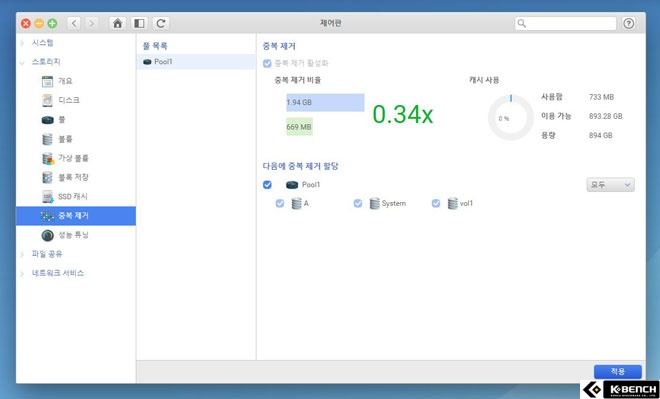Select 가상 볼륨 in the storage menu
The height and width of the screenshot is (399, 660).
tap(73, 158)
